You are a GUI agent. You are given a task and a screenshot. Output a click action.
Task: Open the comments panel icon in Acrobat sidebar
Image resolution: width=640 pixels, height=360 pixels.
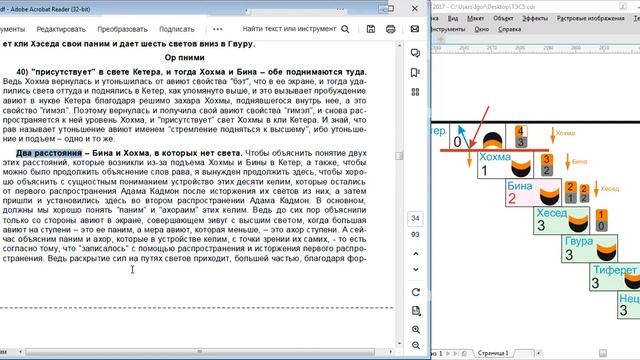416,53
